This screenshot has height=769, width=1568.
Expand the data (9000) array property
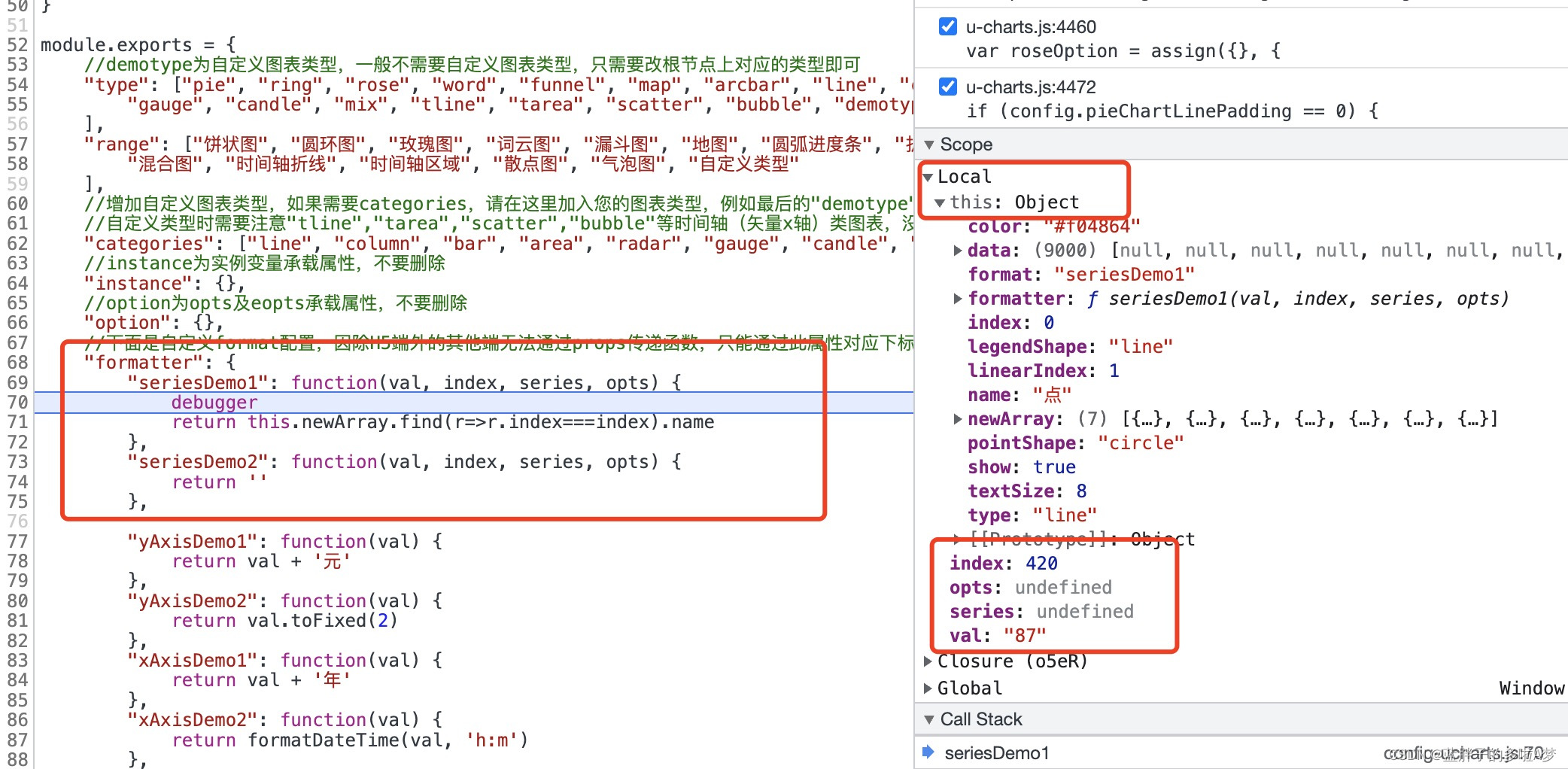pos(957,250)
